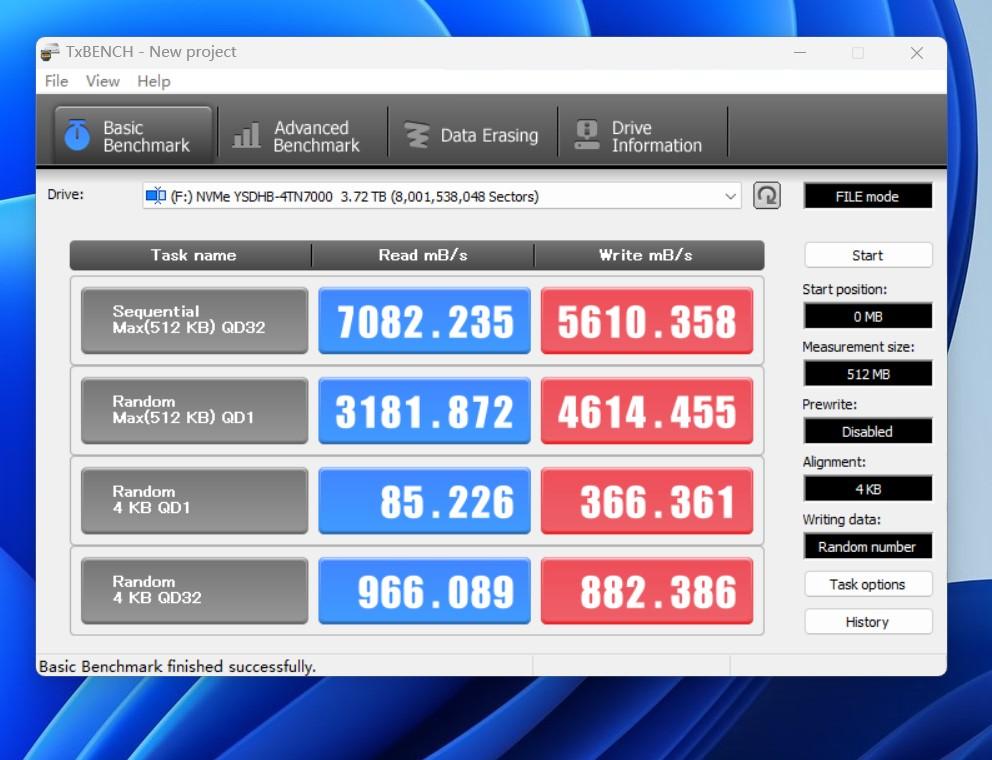Click the TxBENCH app icon in title bar

pos(51,53)
